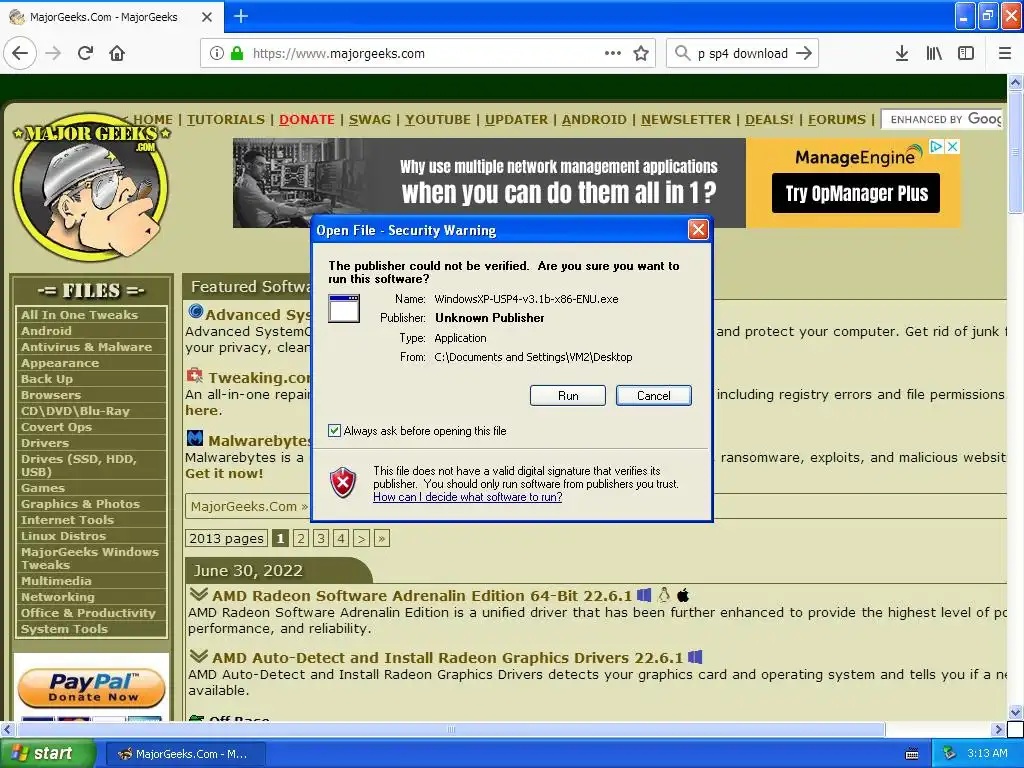Click the green padlock security icon

pos(238,54)
